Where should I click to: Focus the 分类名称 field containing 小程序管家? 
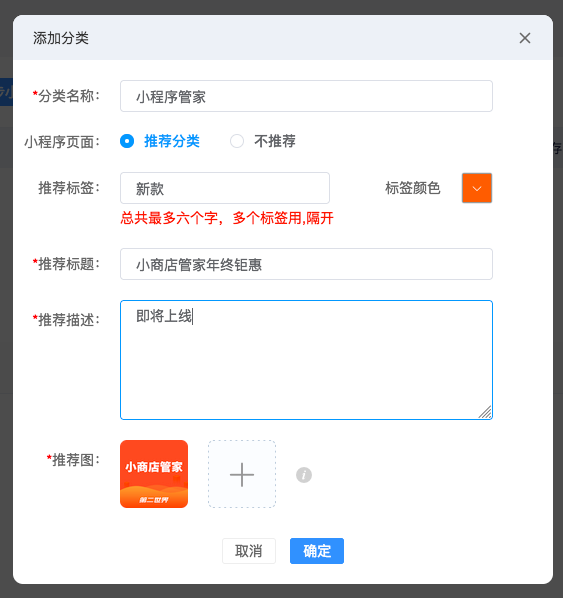pos(306,96)
